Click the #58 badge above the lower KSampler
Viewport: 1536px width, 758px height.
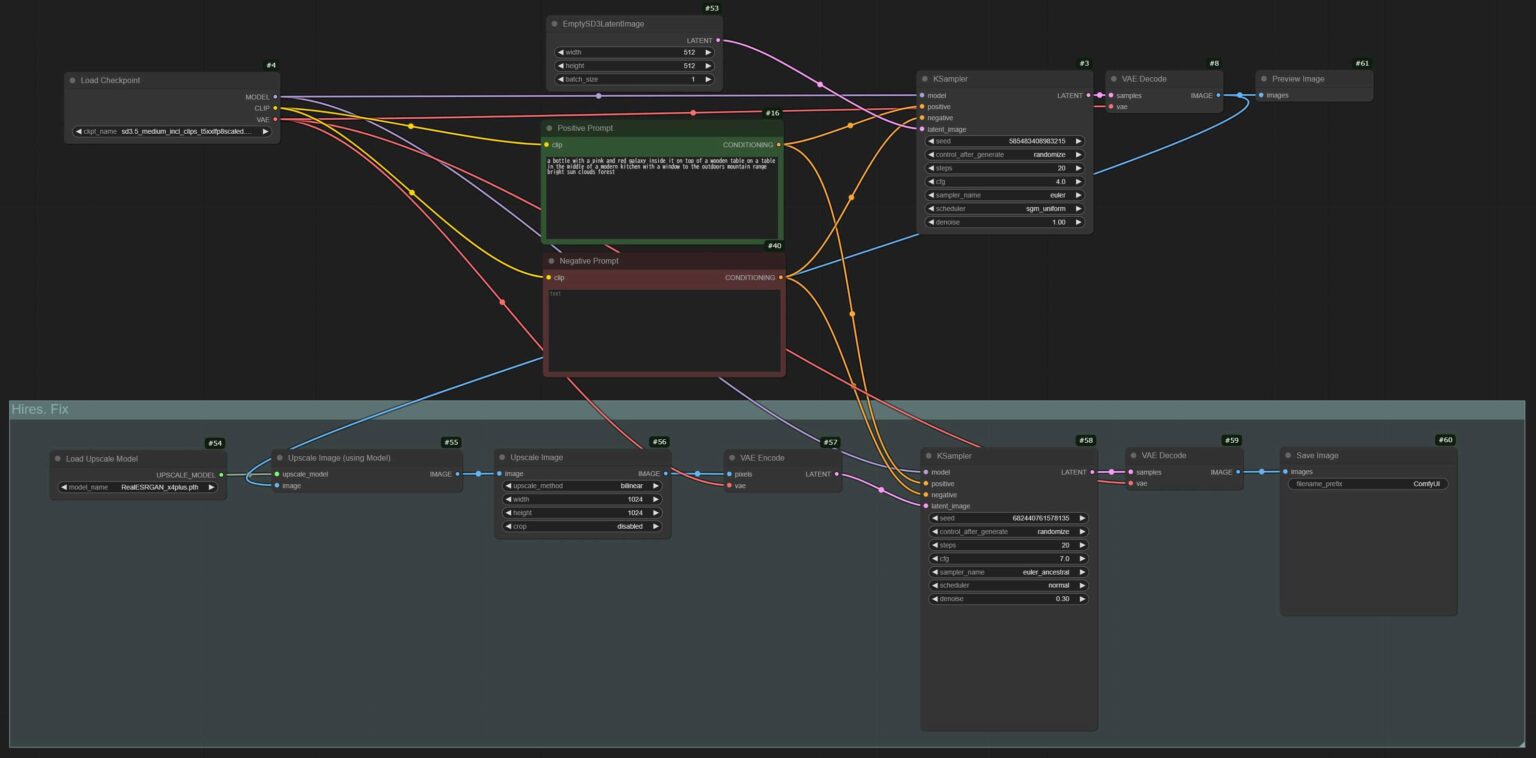(1086, 441)
